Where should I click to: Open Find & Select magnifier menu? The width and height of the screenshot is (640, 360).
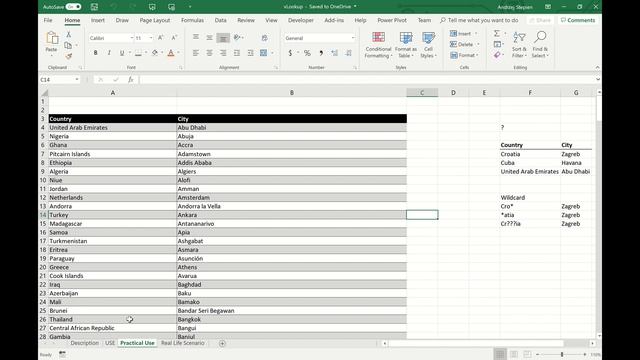tap(540, 44)
